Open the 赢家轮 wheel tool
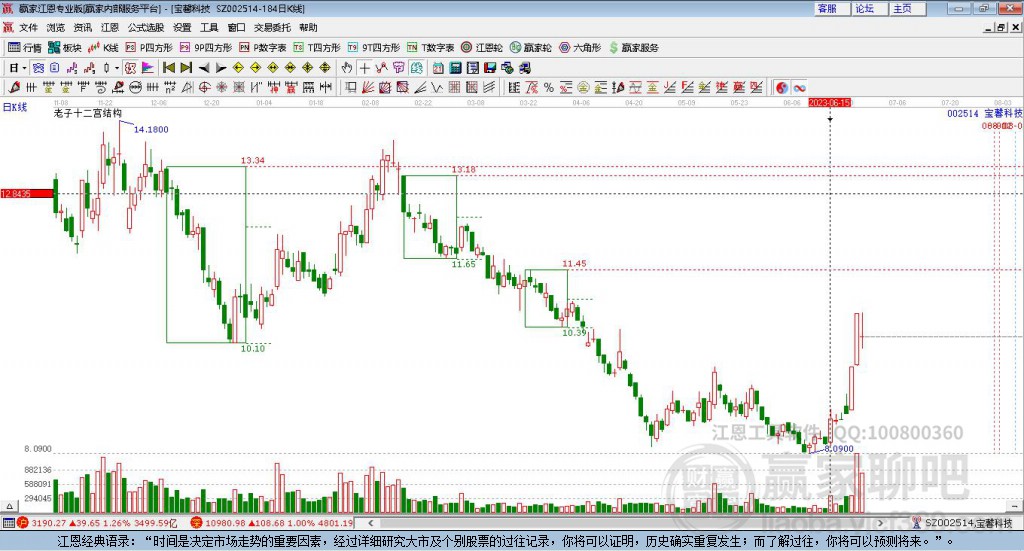The height and width of the screenshot is (551, 1024). click(530, 48)
